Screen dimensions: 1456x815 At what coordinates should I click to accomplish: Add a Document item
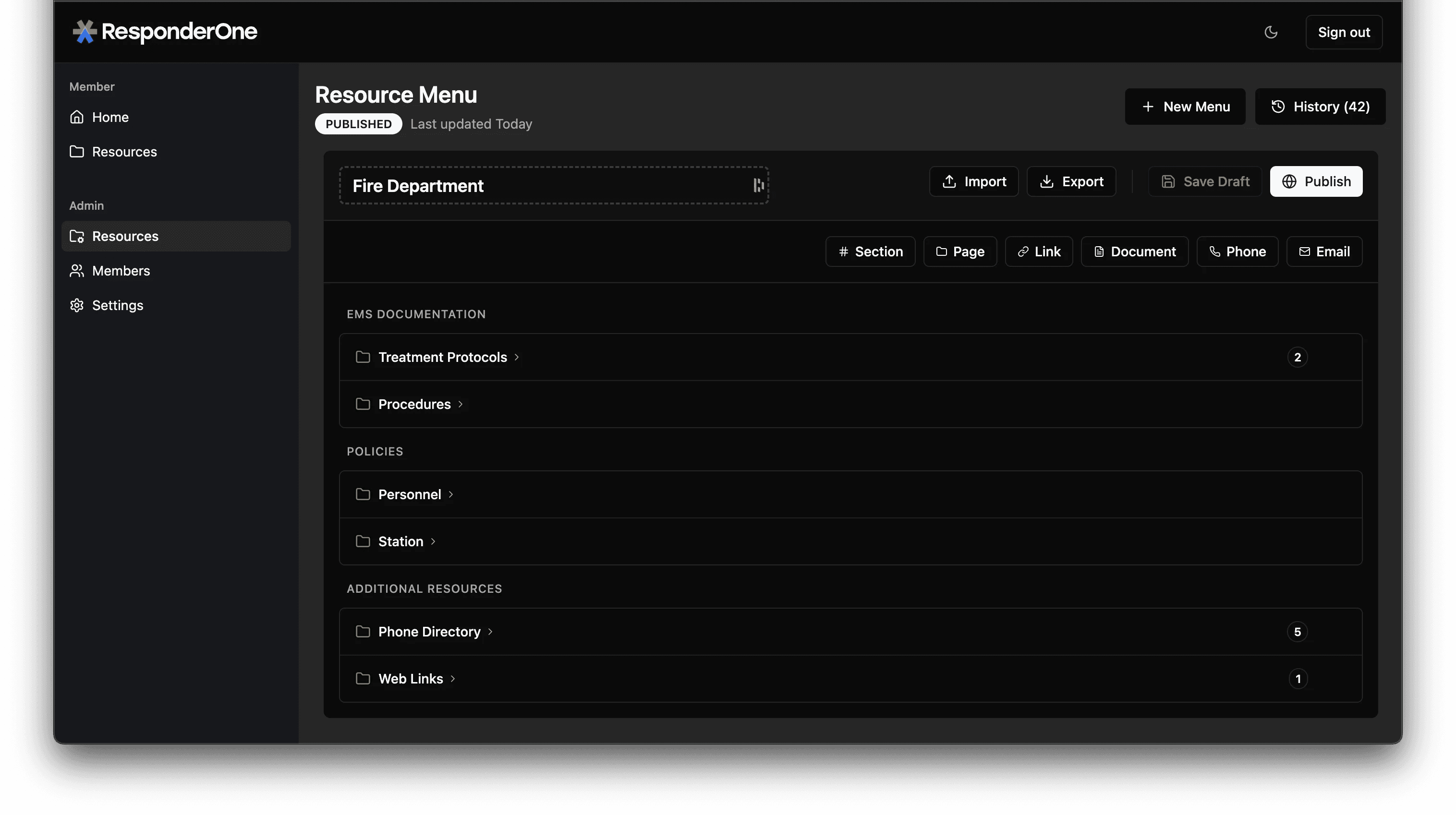[1134, 252]
